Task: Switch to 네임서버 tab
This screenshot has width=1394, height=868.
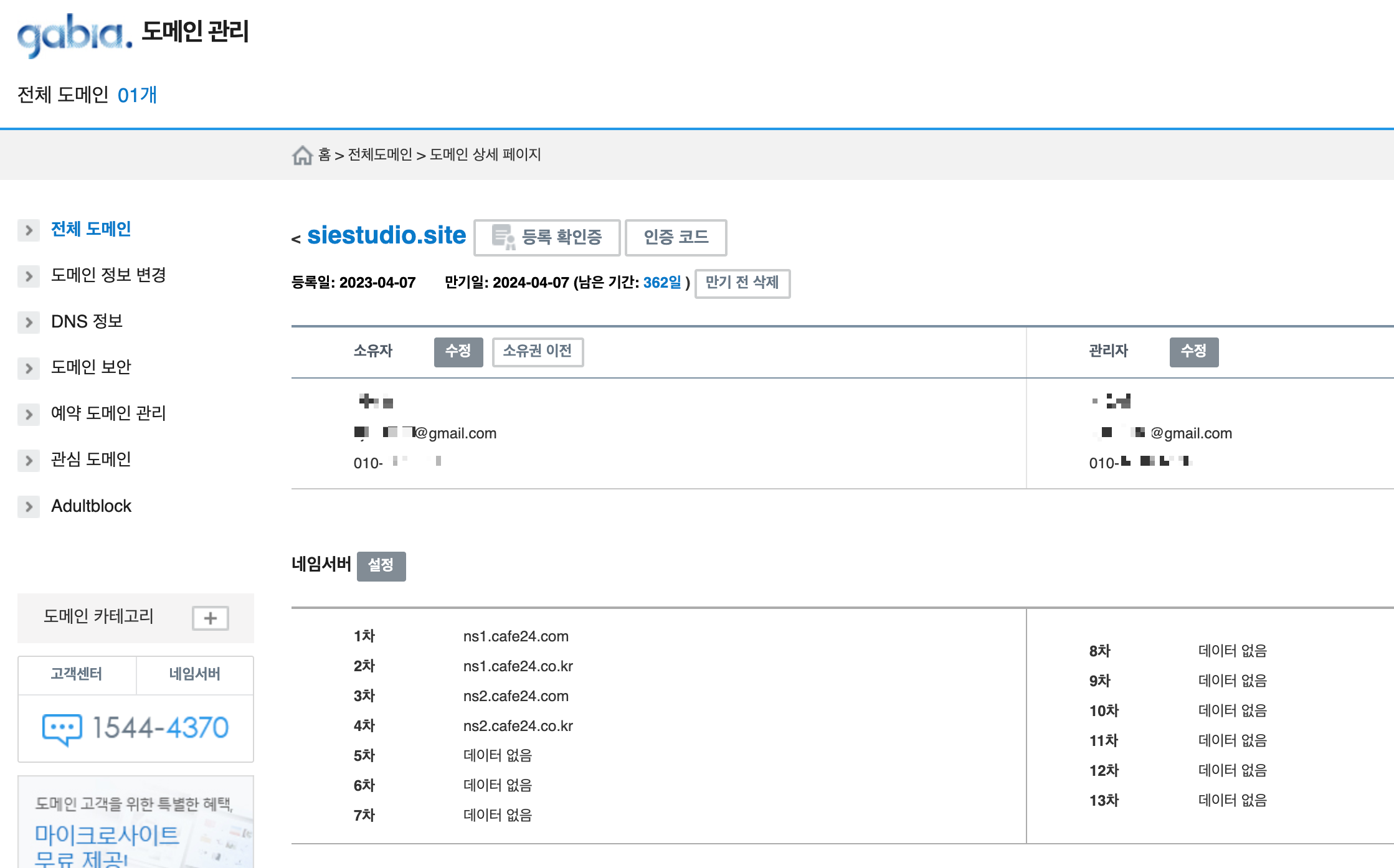Action: [194, 674]
